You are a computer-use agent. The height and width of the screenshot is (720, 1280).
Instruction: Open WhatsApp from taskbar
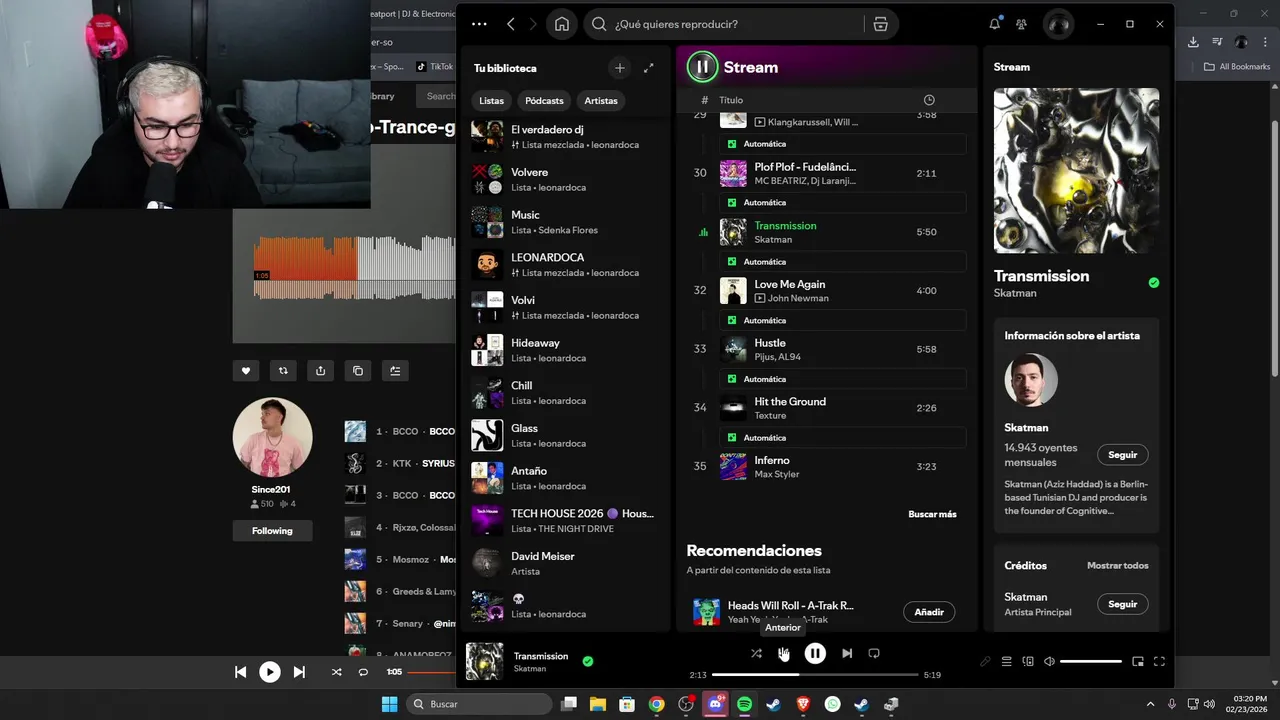pos(833,704)
